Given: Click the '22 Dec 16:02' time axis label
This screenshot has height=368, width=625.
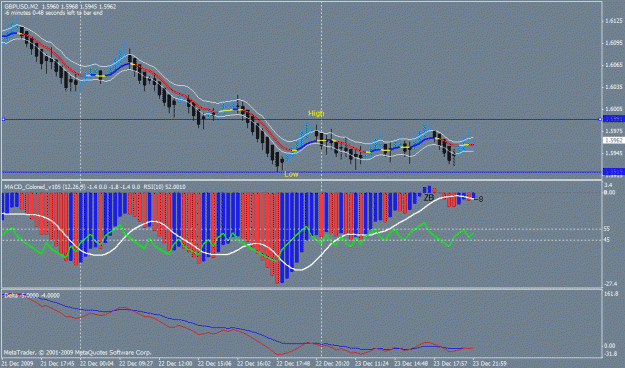Looking at the screenshot, I should (254, 364).
